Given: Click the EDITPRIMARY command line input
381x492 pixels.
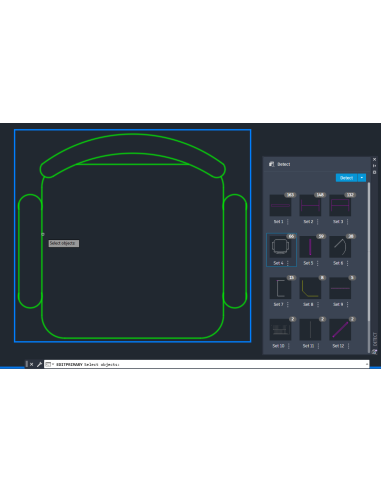Looking at the screenshot, I should point(207,364).
